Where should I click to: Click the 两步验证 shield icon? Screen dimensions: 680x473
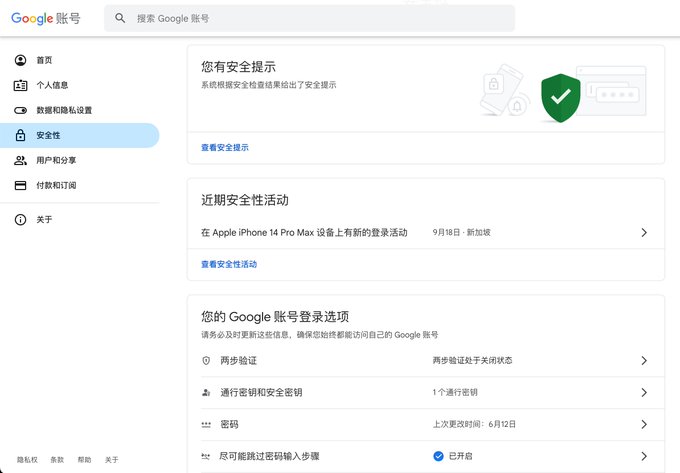pyautogui.click(x=206, y=360)
